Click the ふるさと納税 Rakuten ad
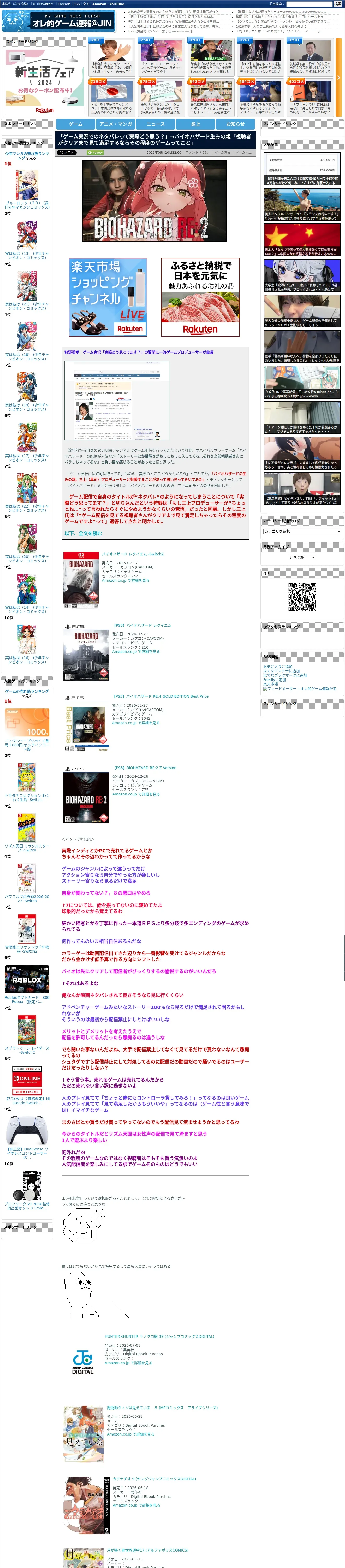Image resolution: width=345 pixels, height=1568 pixels. click(x=200, y=298)
